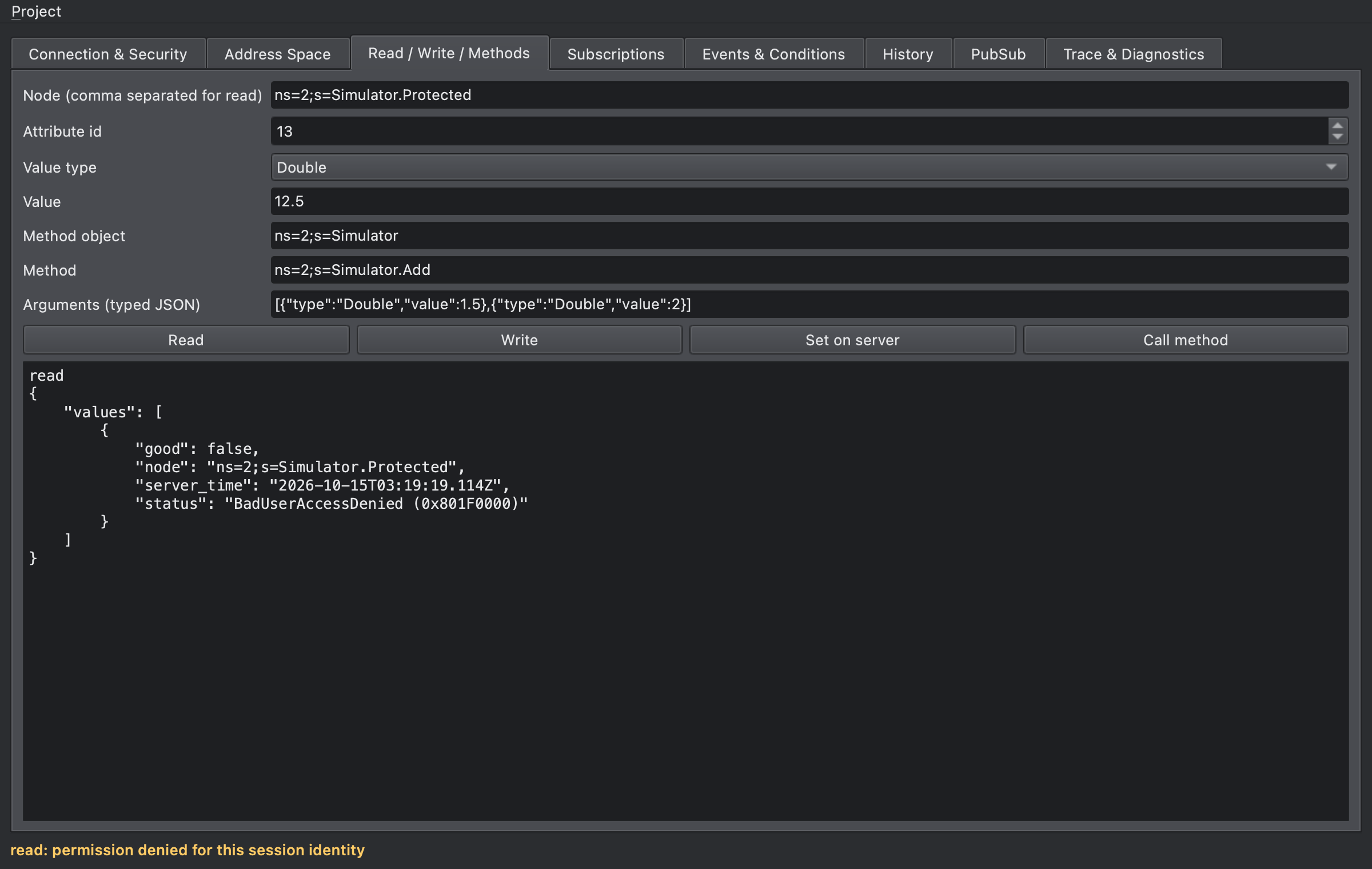Open the Events & Conditions tab
This screenshot has width=1372, height=869.
tap(774, 54)
